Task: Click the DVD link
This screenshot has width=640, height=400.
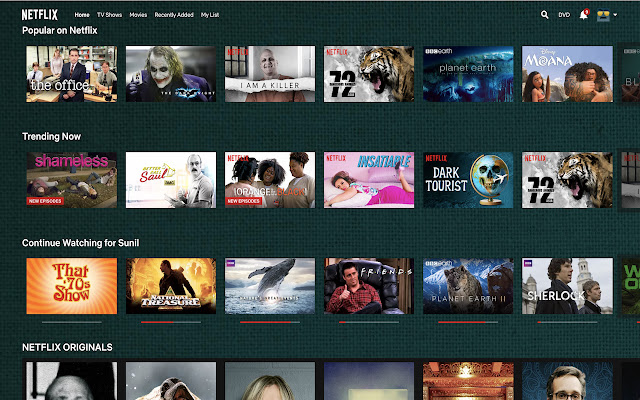Action: pos(564,15)
